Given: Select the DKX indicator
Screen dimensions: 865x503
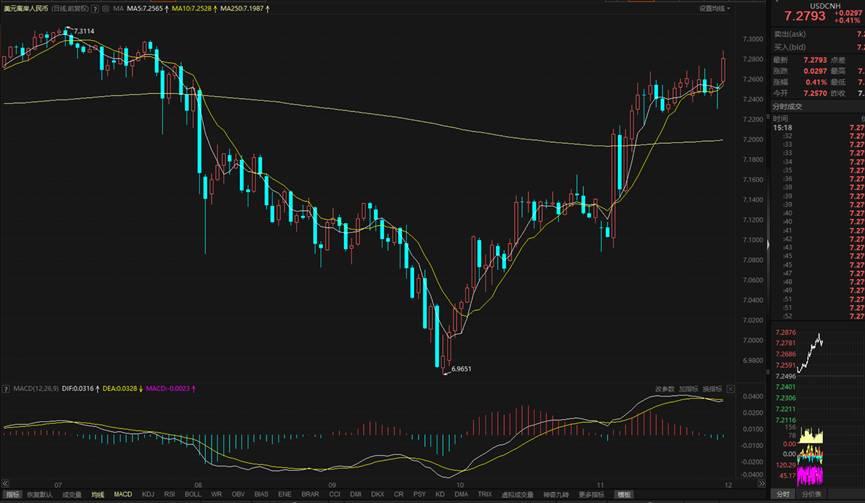Looking at the screenshot, I should 377,494.
